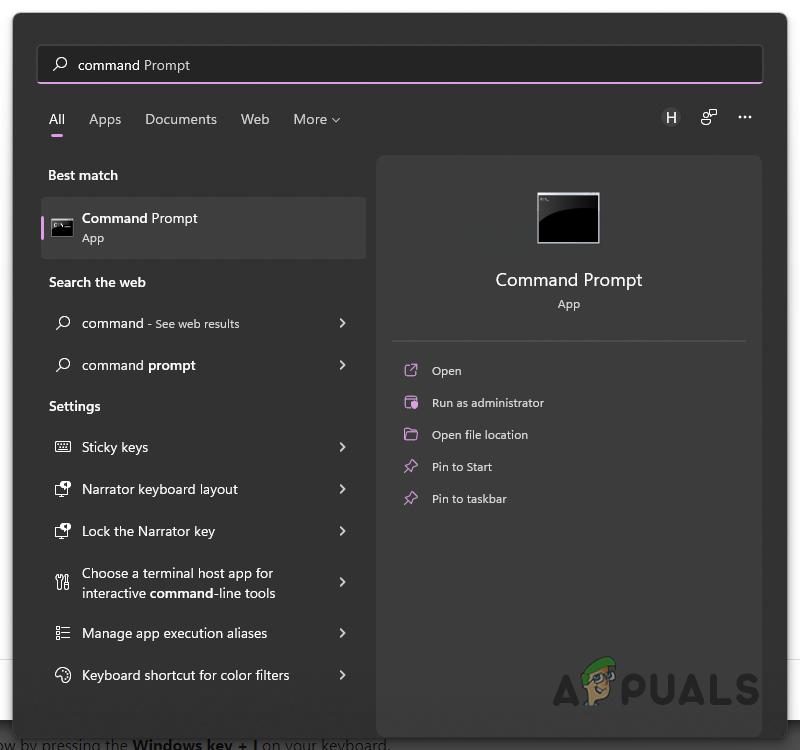
Task: Click the Manage app execution aliases list icon
Action: [x=63, y=633]
